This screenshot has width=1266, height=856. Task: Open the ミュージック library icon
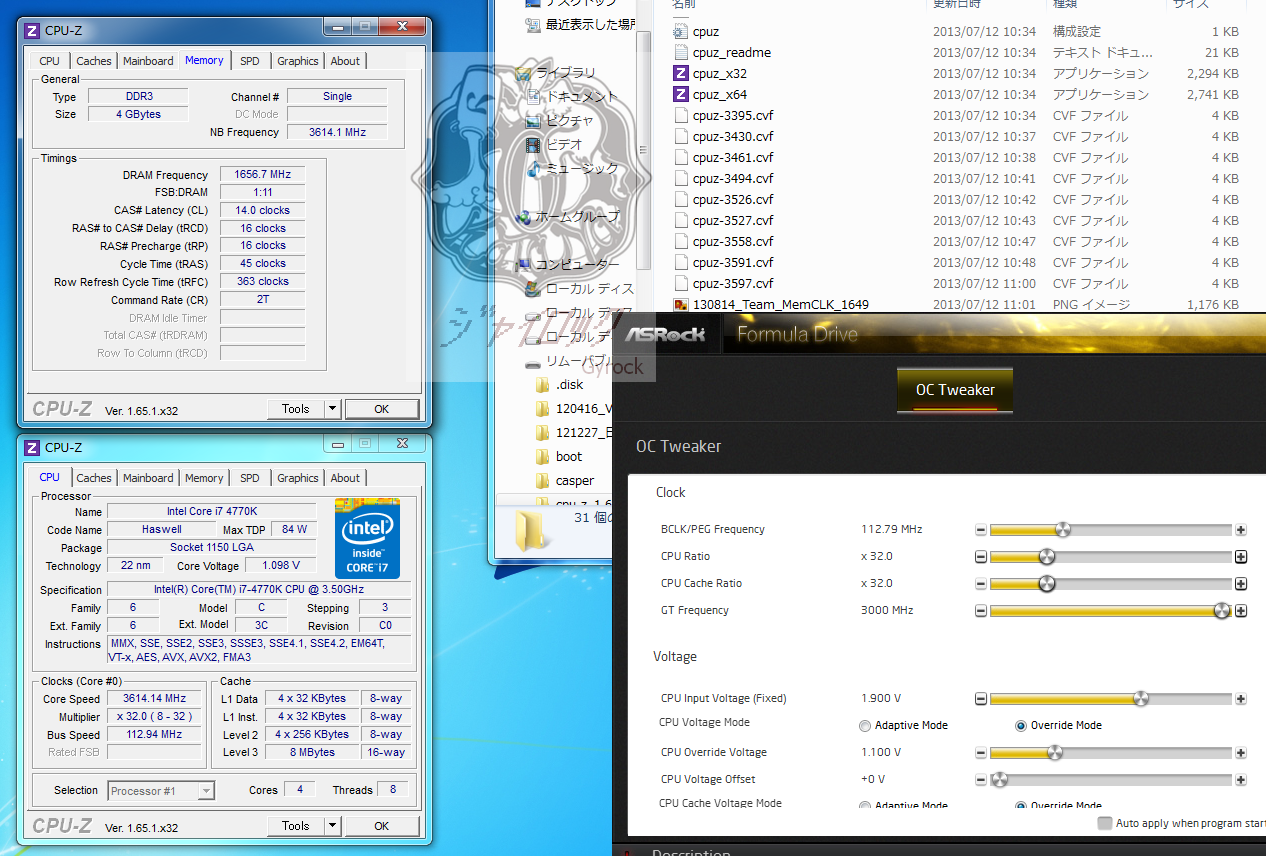point(533,168)
